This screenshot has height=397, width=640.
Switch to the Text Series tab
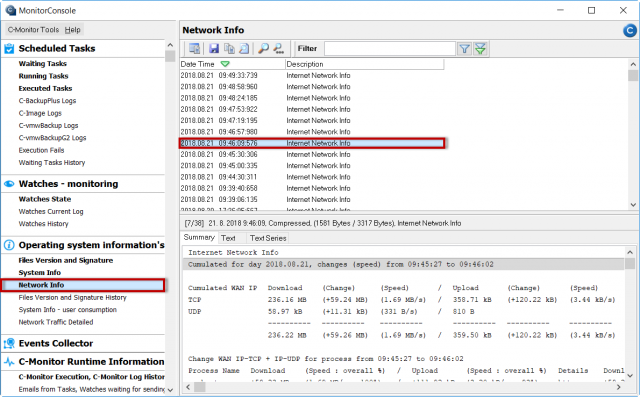268,238
